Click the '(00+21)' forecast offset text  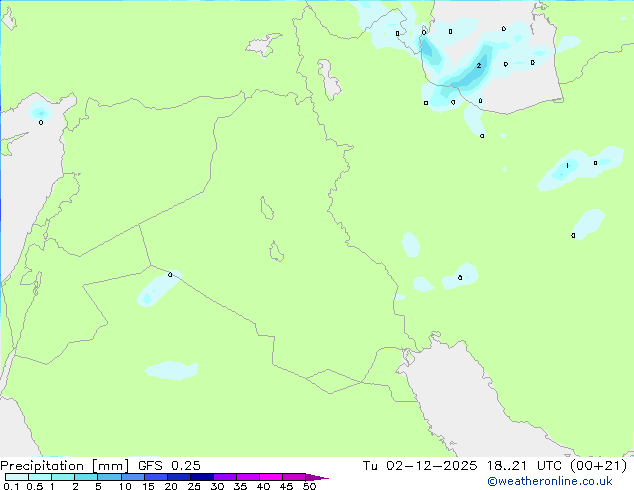(598, 466)
